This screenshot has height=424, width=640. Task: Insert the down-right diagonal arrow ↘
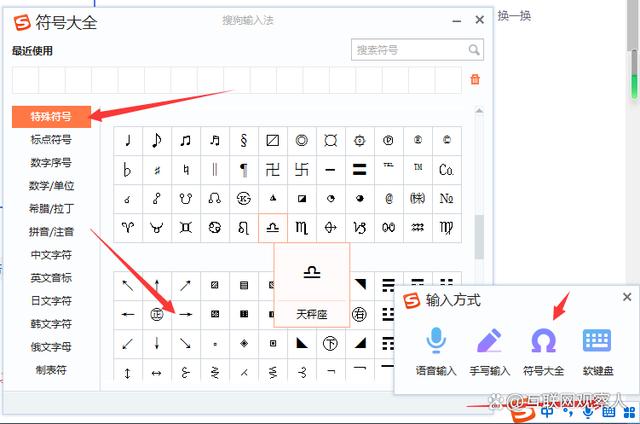186,344
